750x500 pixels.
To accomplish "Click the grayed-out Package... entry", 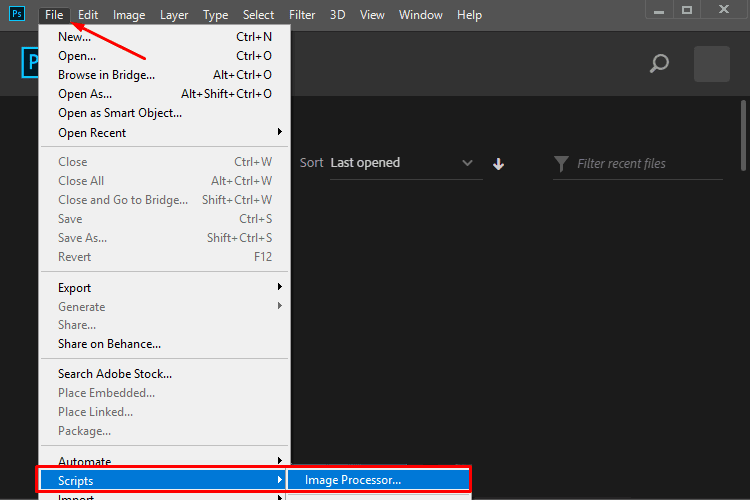I will click(165, 431).
